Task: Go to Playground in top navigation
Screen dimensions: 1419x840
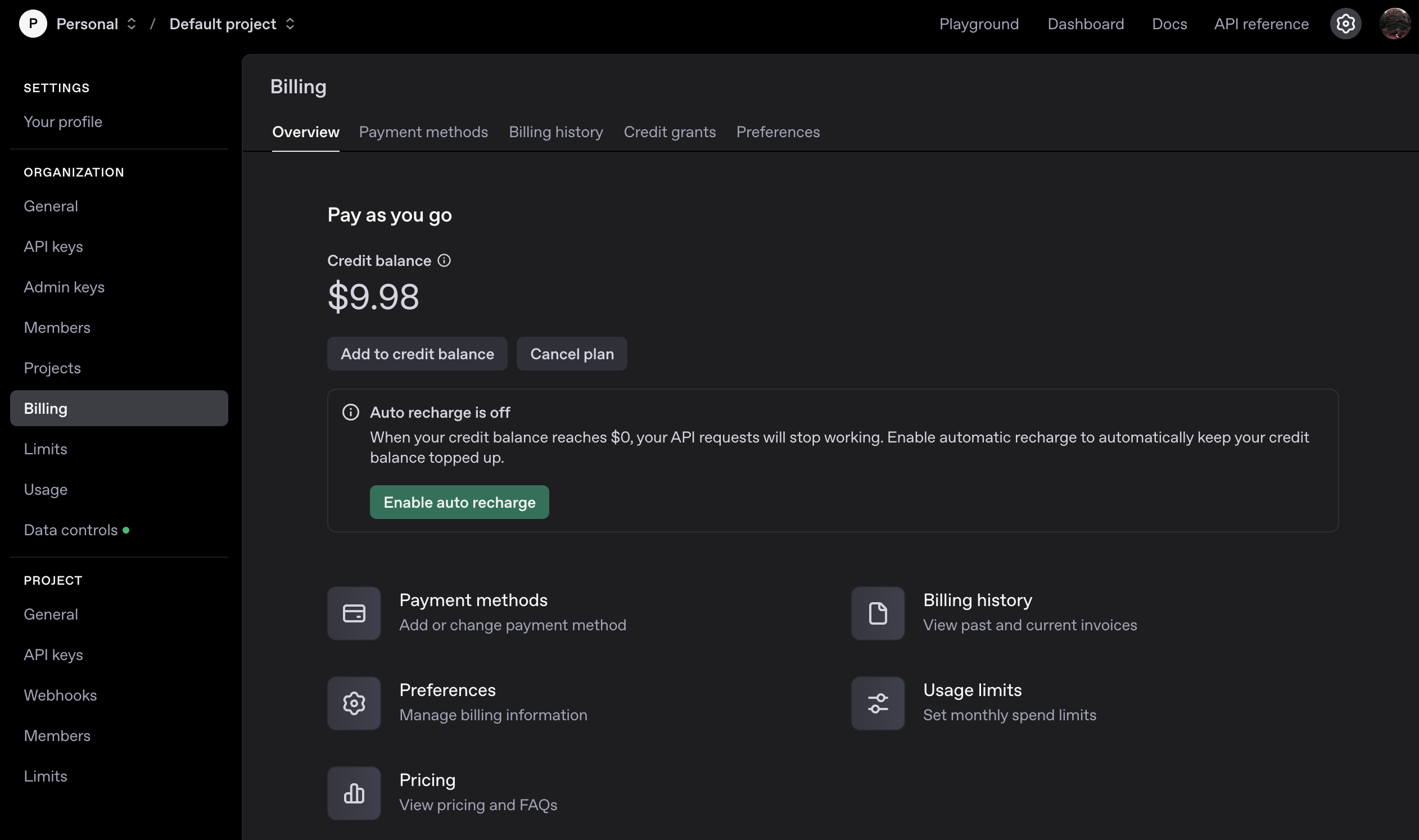Action: pos(979,24)
